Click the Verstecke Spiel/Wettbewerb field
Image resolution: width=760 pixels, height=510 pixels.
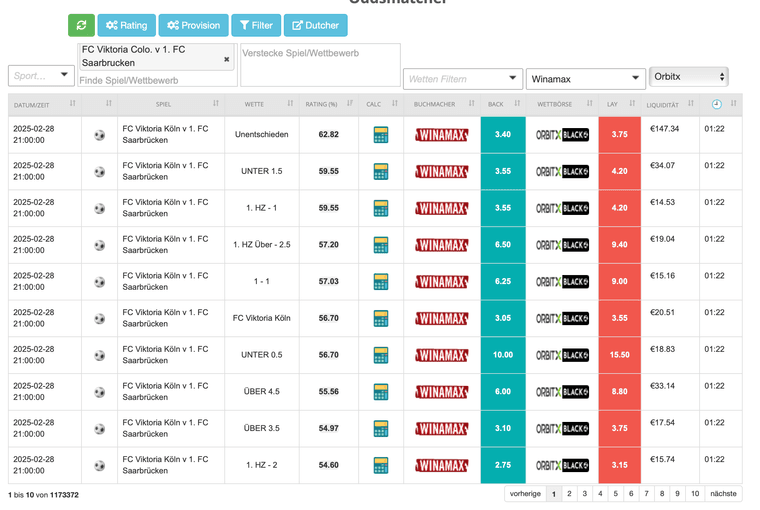320,64
